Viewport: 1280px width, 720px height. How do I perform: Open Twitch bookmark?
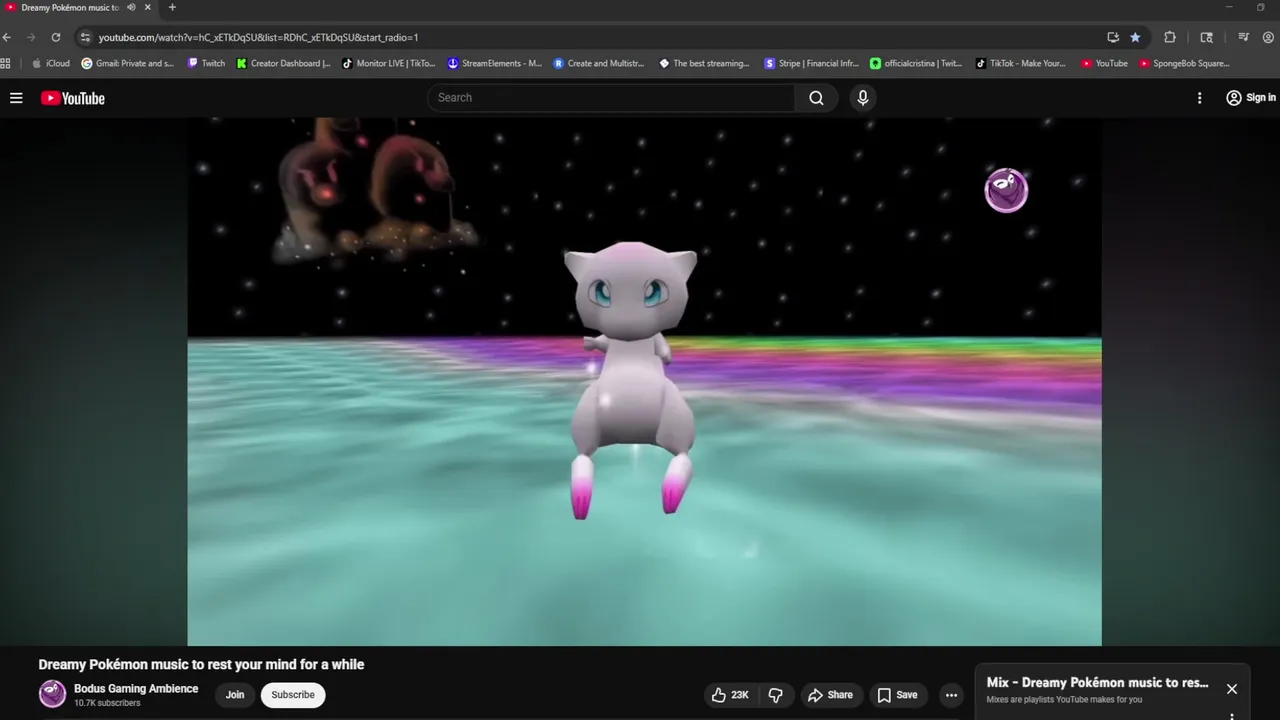pos(206,63)
